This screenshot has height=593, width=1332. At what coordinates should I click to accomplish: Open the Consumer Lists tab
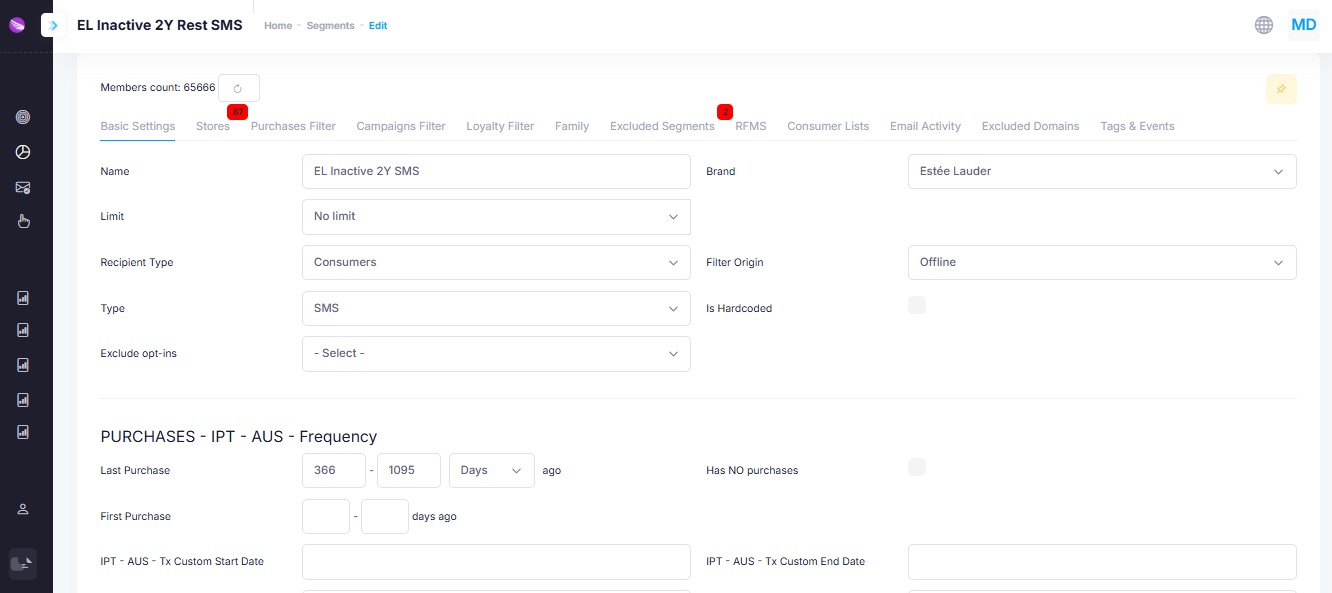pos(828,126)
